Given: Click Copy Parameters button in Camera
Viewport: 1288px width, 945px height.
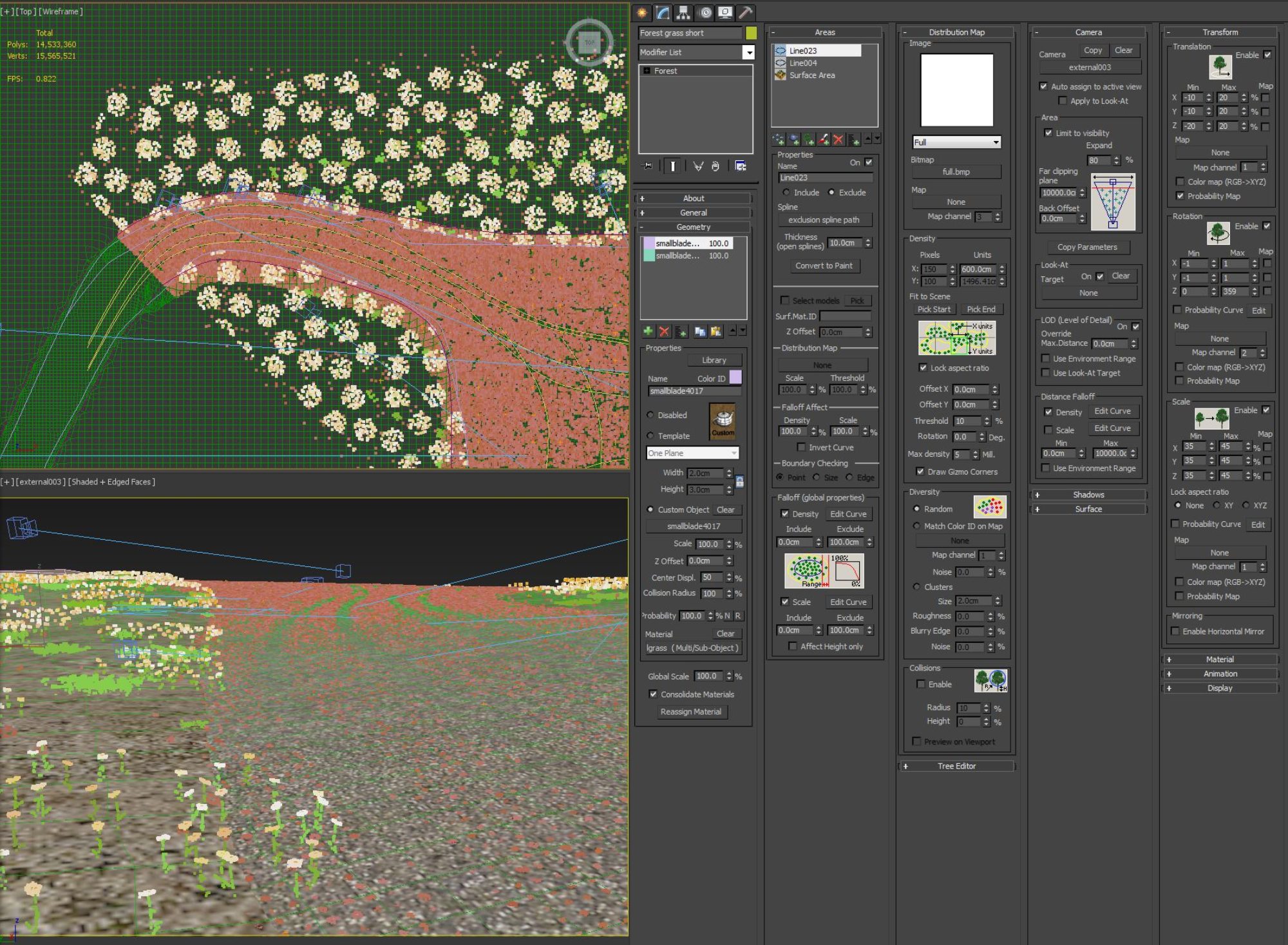Looking at the screenshot, I should (1087, 247).
